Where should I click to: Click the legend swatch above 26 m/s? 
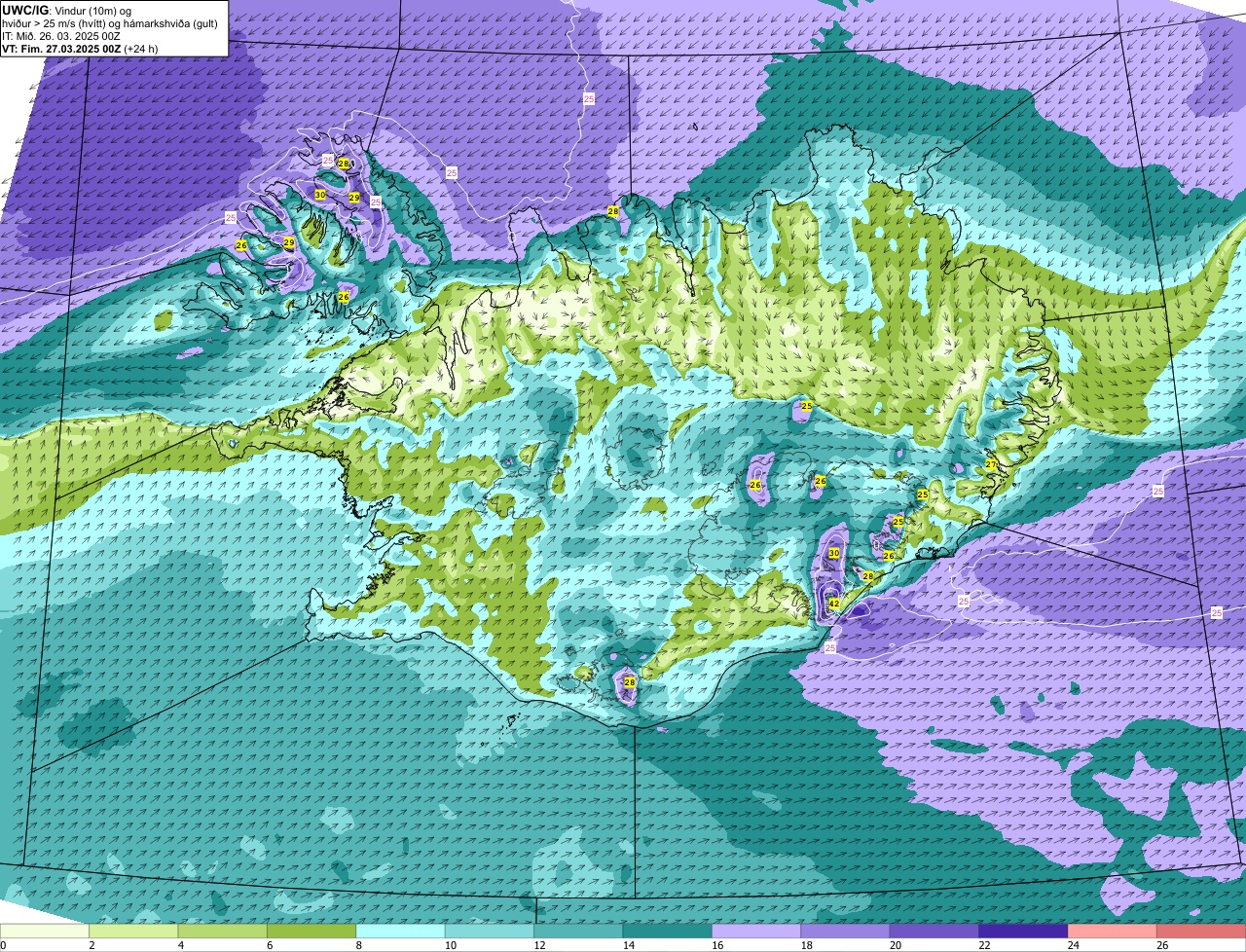point(1202,931)
